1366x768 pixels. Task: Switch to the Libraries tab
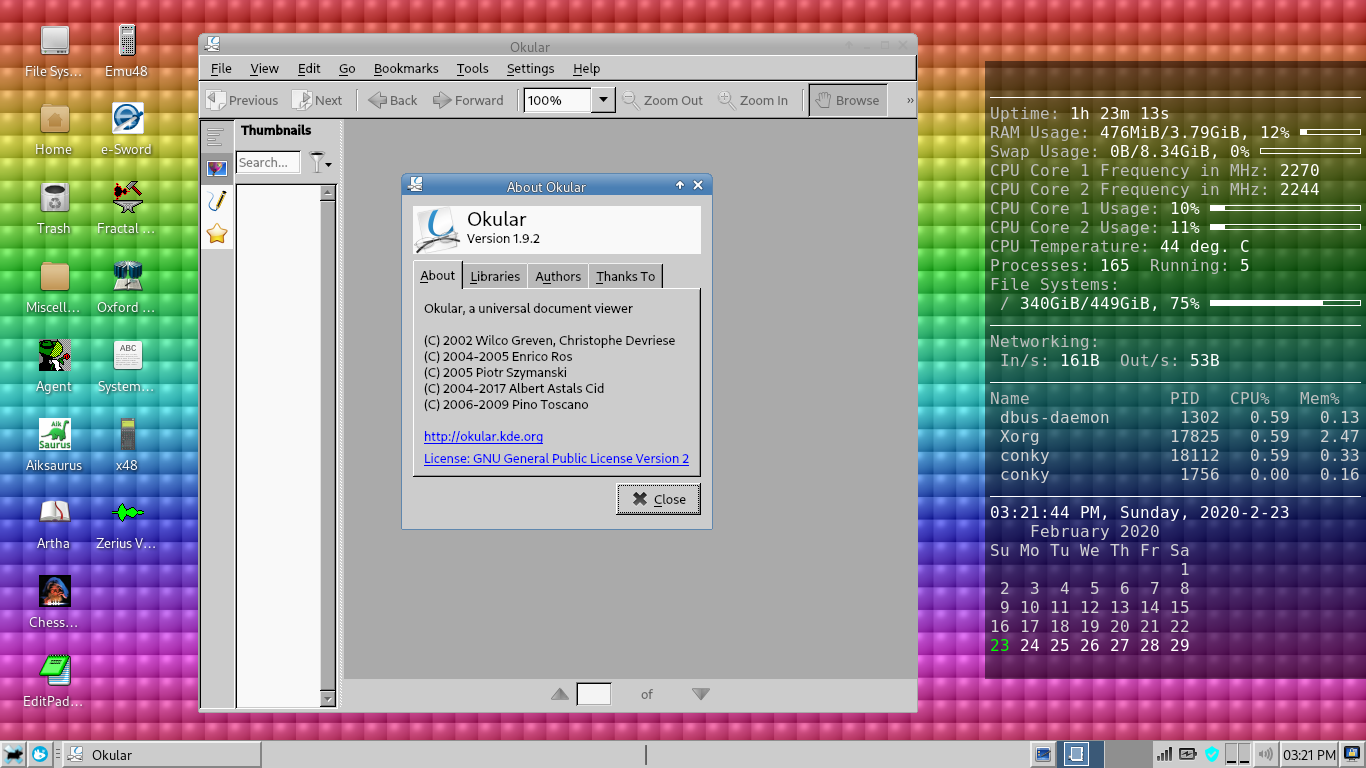pyautogui.click(x=495, y=276)
